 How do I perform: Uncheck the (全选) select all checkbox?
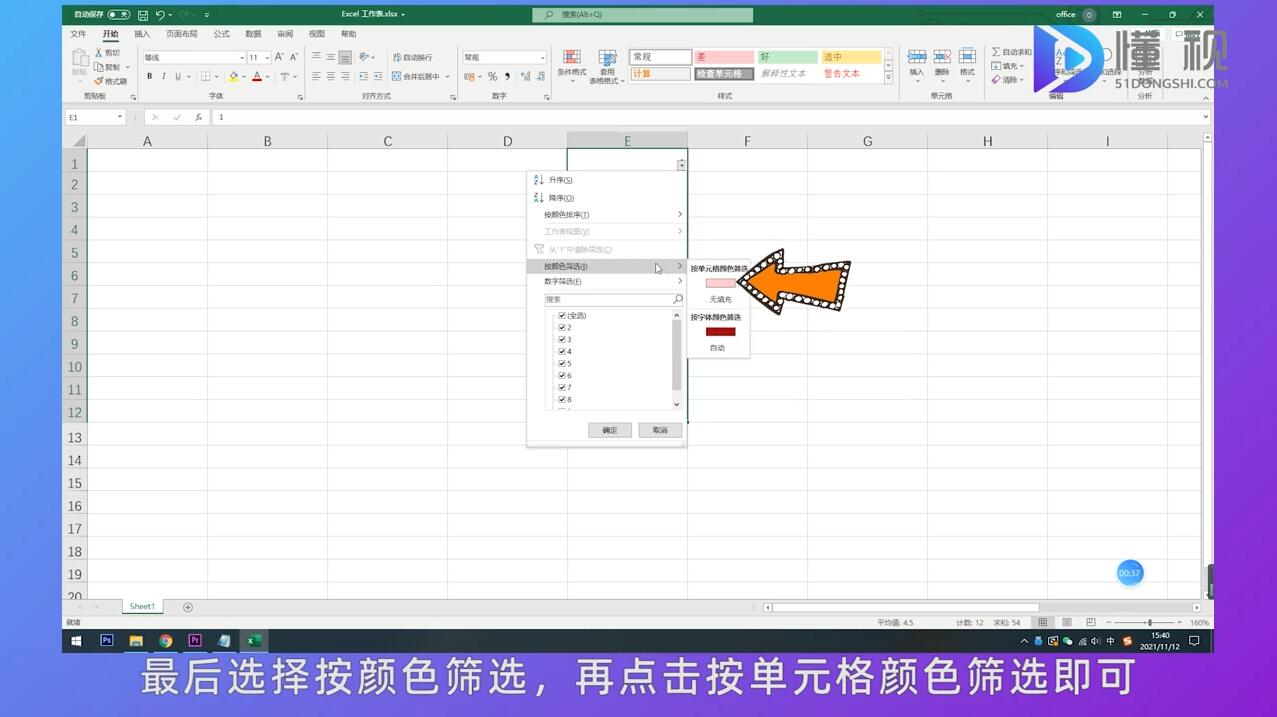[562, 316]
